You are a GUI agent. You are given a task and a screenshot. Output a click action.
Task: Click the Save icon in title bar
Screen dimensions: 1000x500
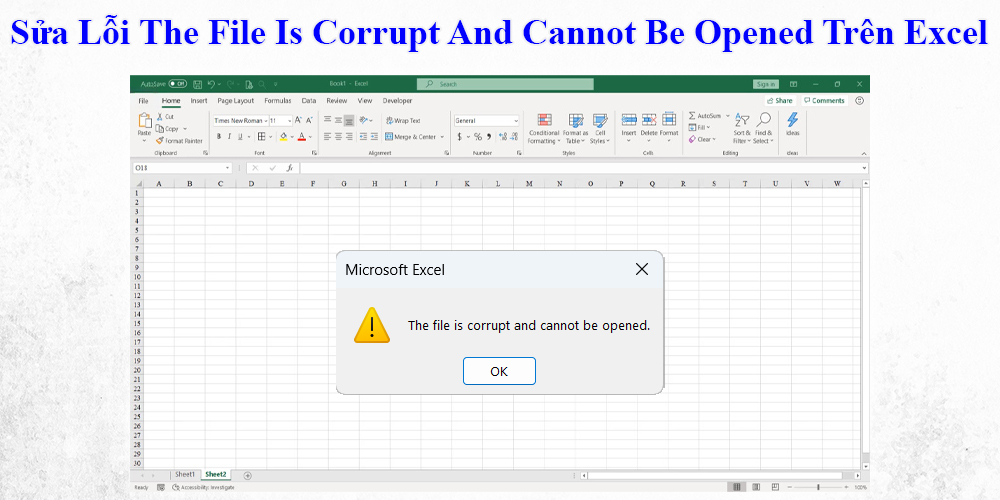[197, 85]
